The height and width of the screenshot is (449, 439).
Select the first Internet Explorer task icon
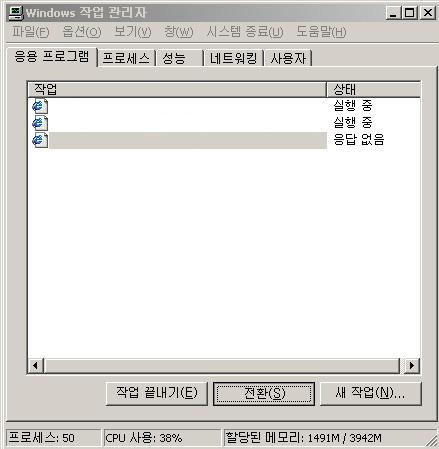(40, 106)
